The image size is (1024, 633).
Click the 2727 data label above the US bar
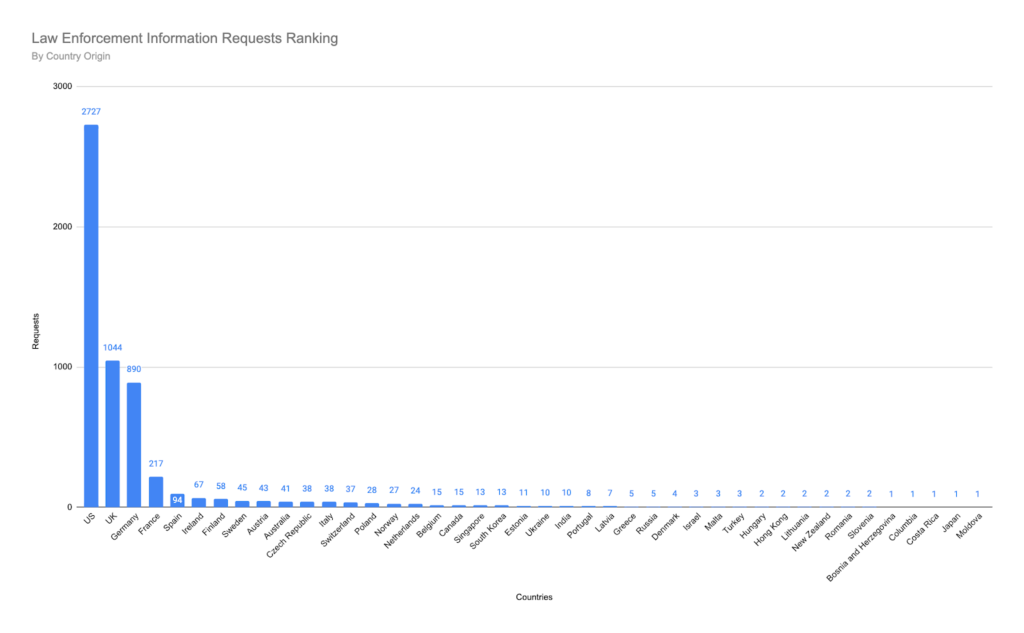[91, 111]
